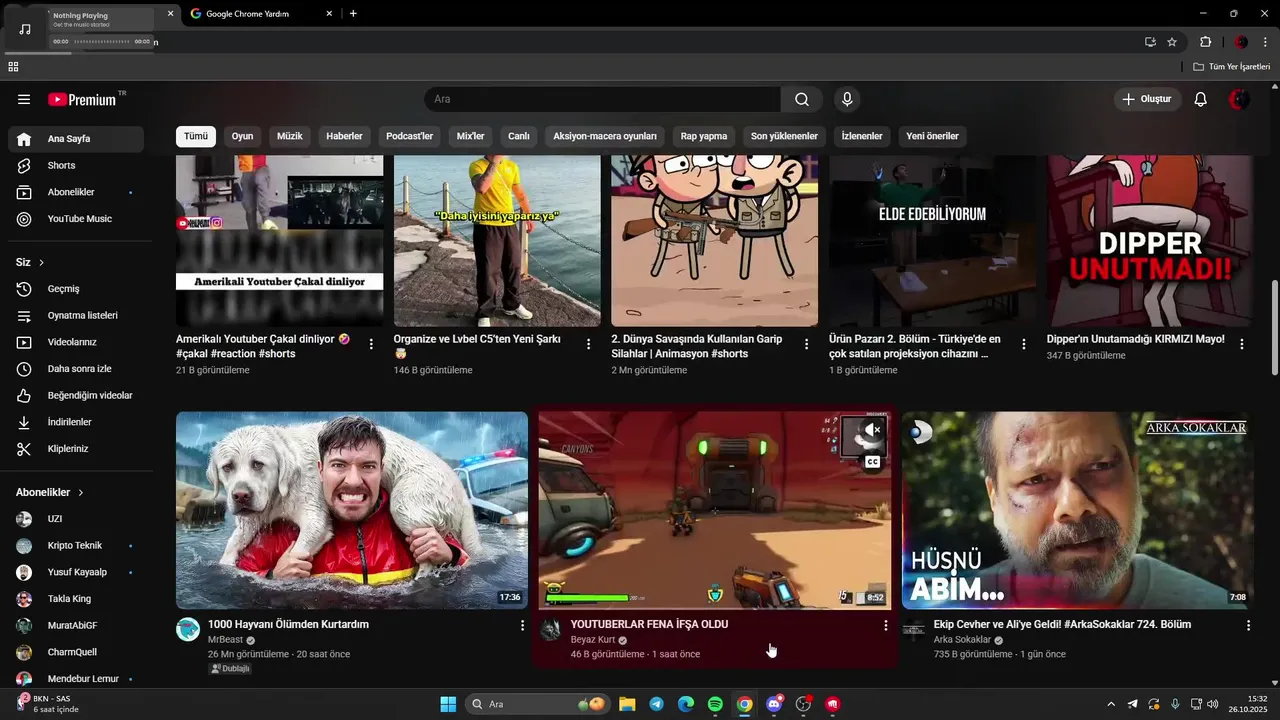1280x720 pixels.
Task: Open the Oluştur create menu
Action: tap(1147, 99)
